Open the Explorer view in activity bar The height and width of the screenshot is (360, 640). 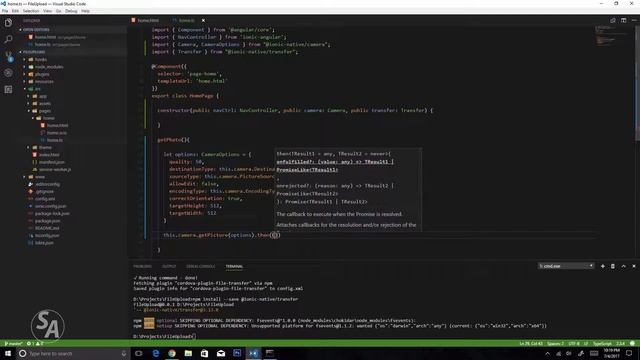(8, 23)
